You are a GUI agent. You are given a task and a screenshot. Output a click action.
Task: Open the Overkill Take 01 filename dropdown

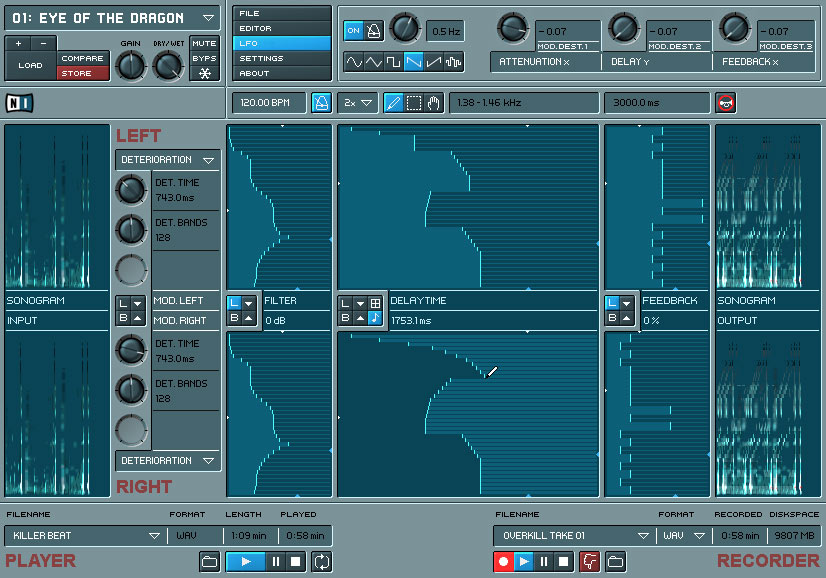click(573, 536)
